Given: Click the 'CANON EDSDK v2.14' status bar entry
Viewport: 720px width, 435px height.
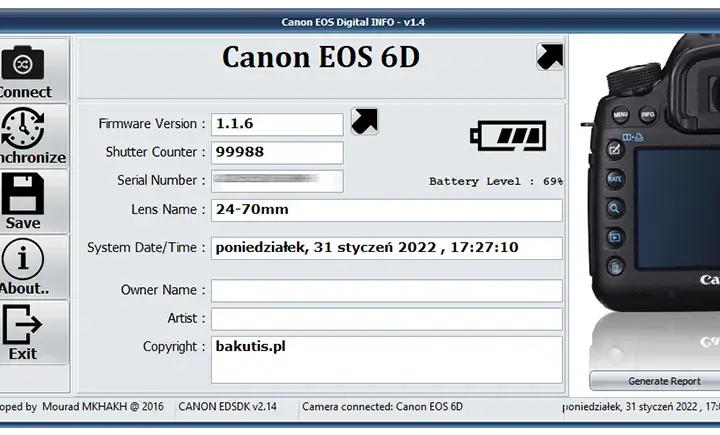Looking at the screenshot, I should click(x=227, y=407).
